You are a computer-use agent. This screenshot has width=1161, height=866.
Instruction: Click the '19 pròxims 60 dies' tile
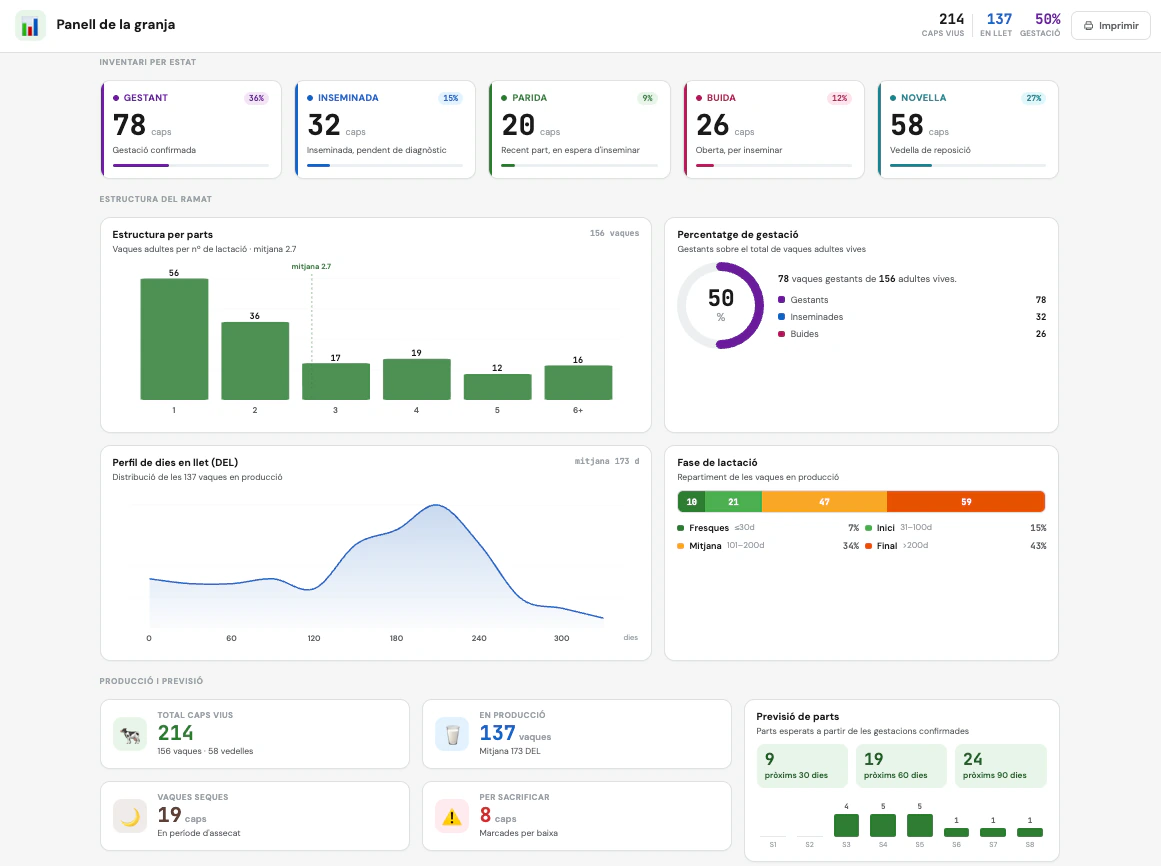(901, 766)
